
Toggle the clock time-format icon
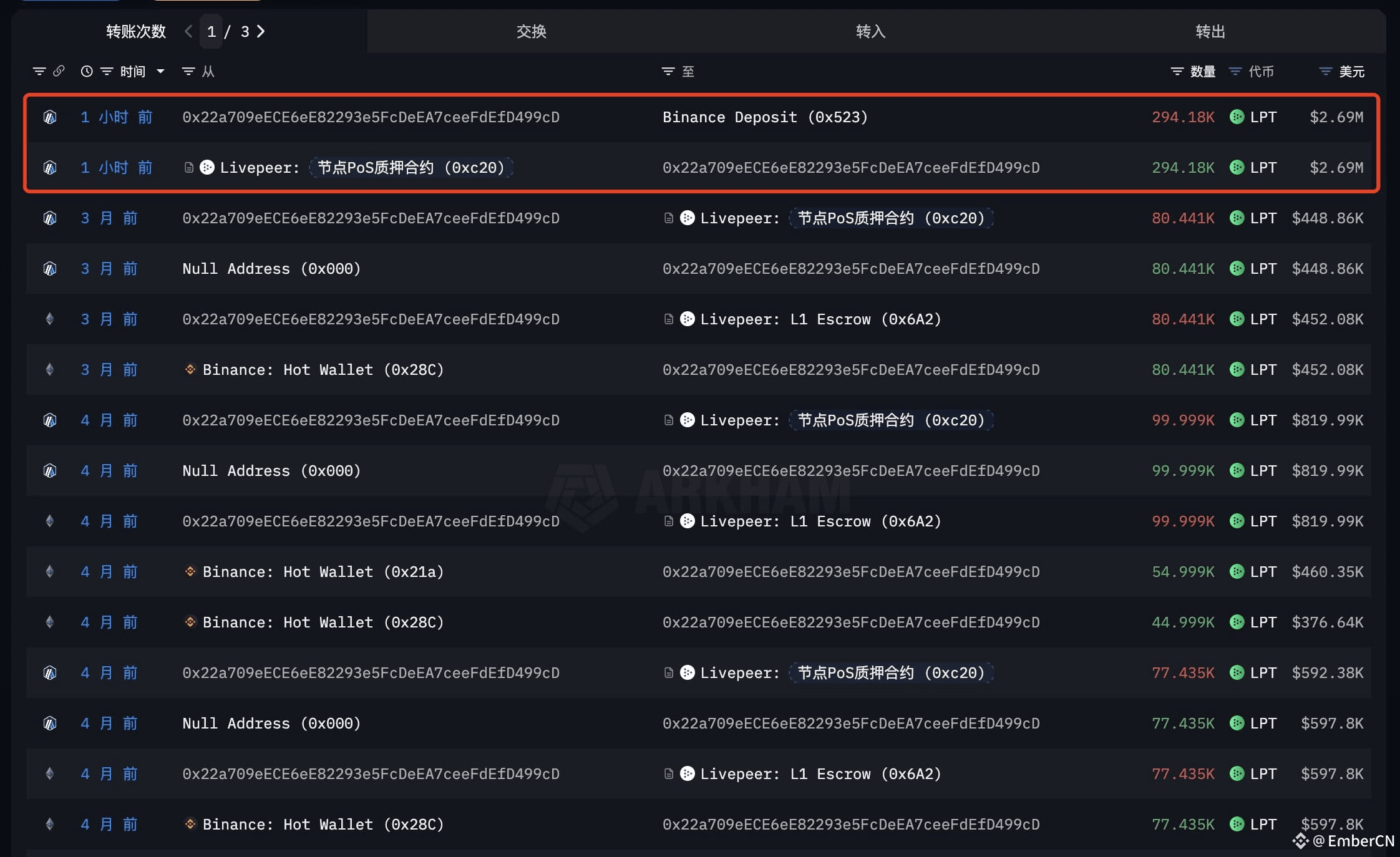point(87,72)
